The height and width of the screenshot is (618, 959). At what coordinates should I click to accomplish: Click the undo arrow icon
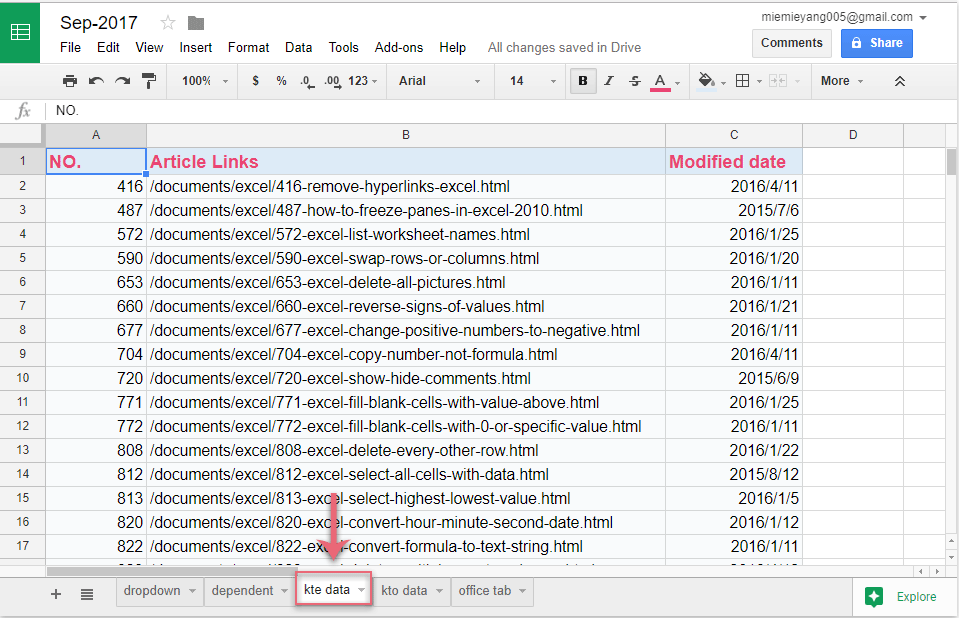tap(96, 81)
